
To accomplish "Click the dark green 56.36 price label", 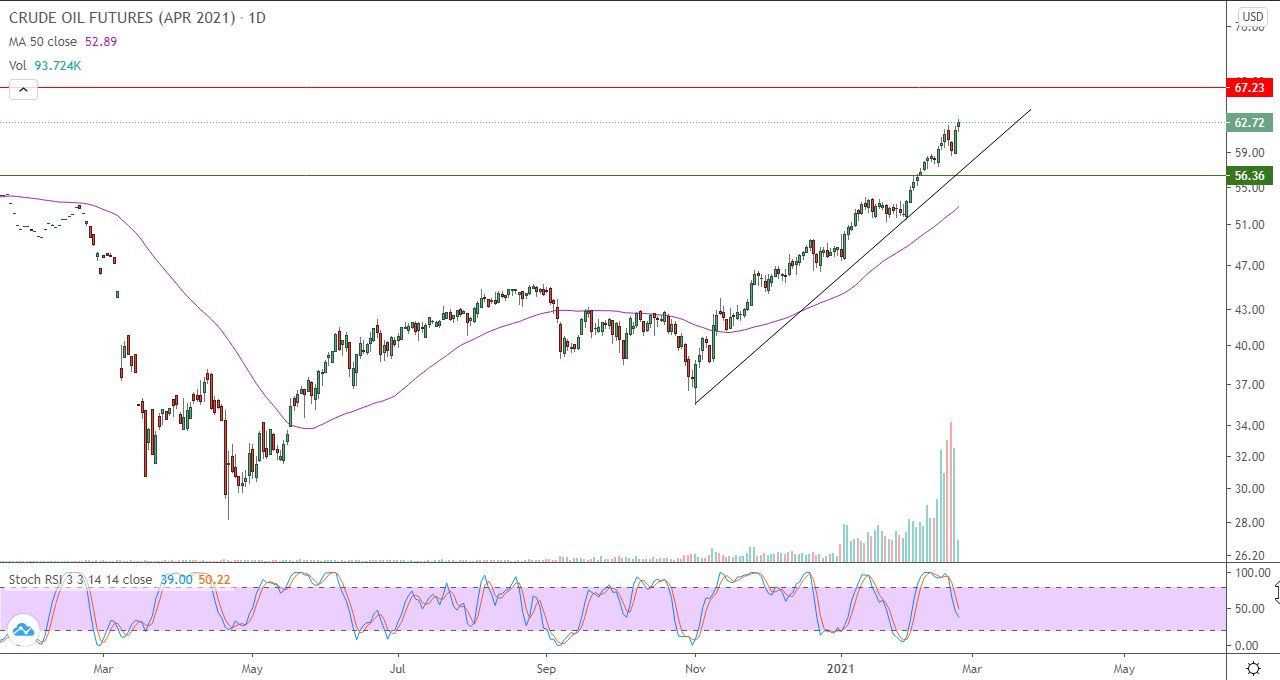I will click(1250, 175).
